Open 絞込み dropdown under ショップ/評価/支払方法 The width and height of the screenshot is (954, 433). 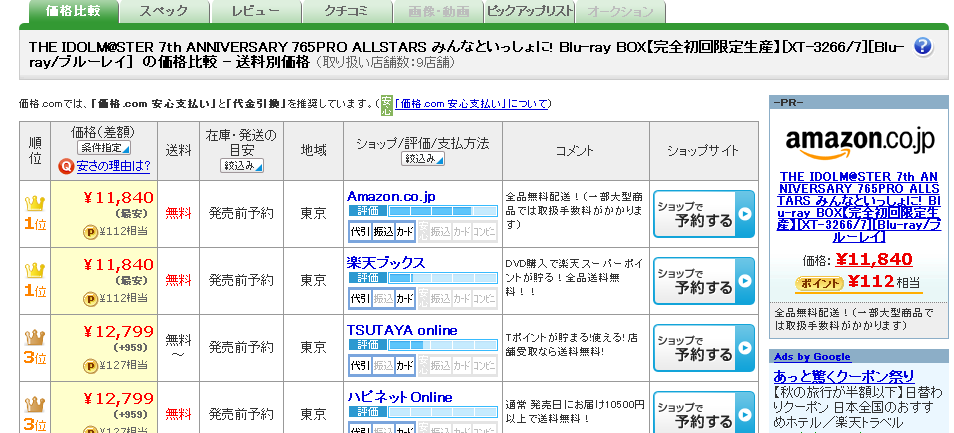(423, 158)
